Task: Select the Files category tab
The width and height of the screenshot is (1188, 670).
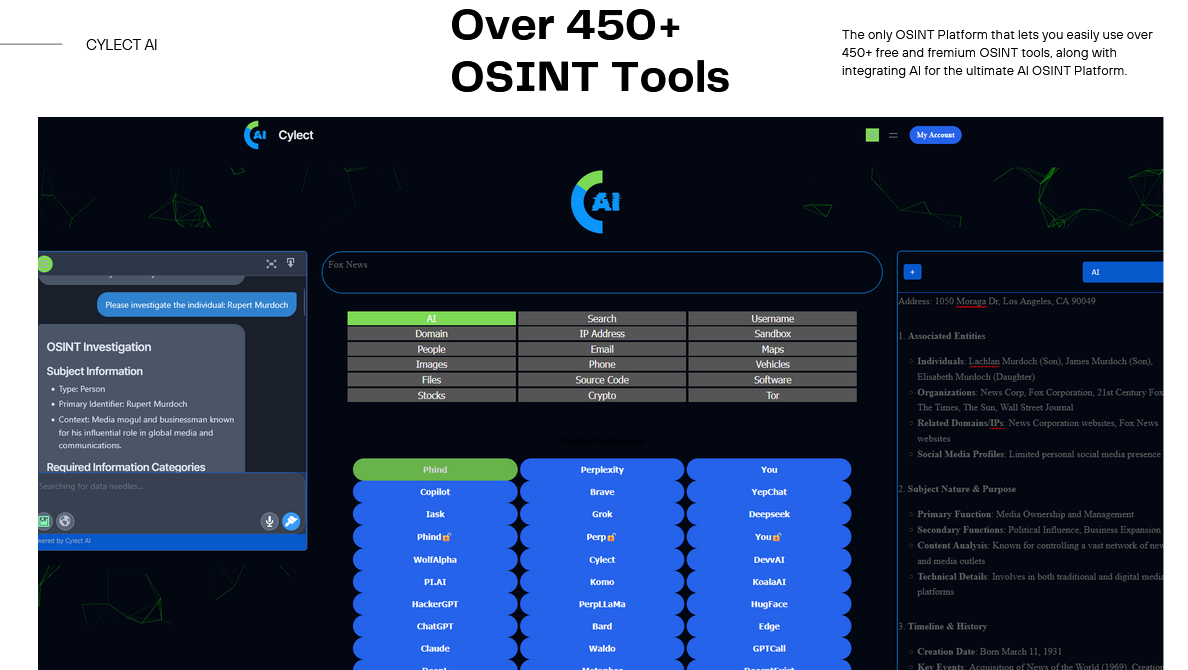Action: 431,380
